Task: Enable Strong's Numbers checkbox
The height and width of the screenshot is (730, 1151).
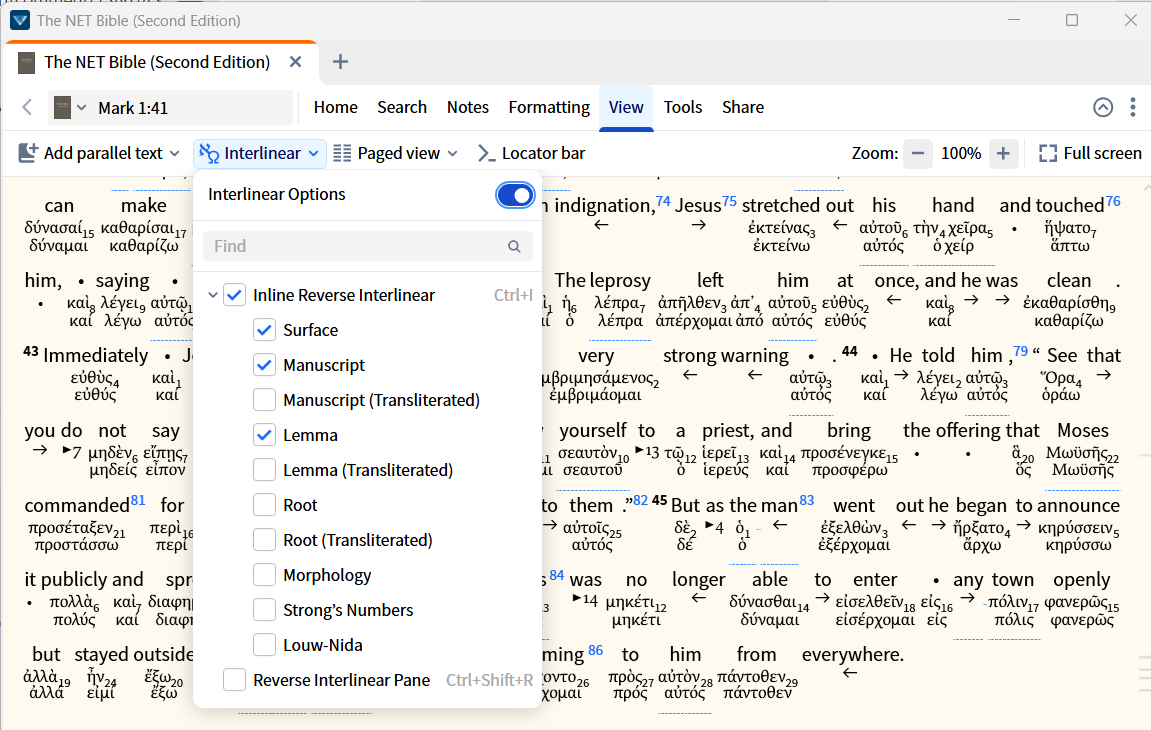Action: tap(264, 610)
